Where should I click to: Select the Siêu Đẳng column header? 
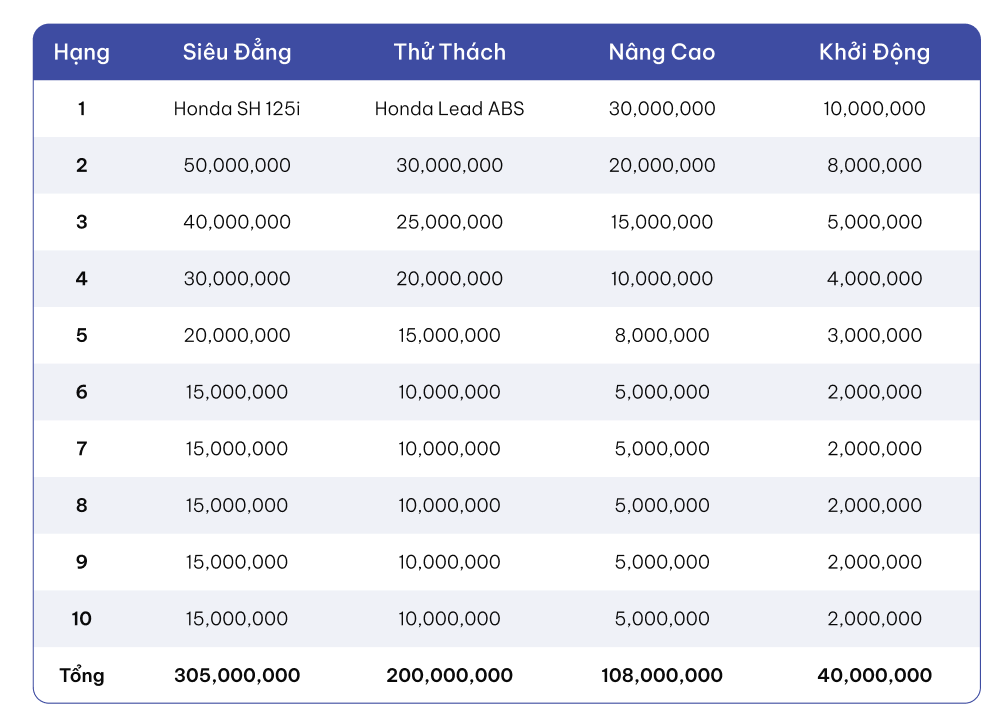click(237, 51)
